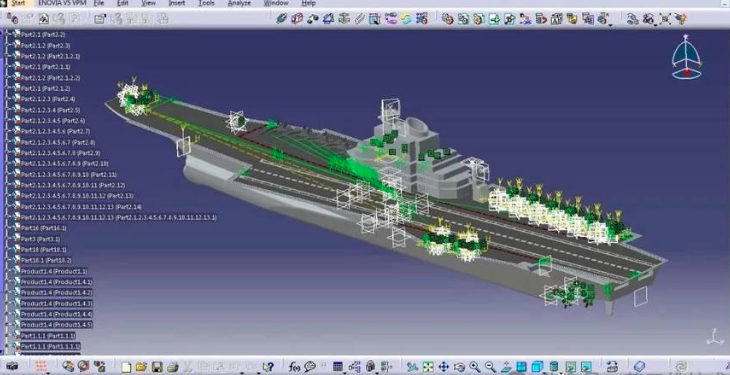Open the Multi Instantiation dropdown arrow
This screenshot has width=730, height=375.
pyautogui.click(x=610, y=25)
